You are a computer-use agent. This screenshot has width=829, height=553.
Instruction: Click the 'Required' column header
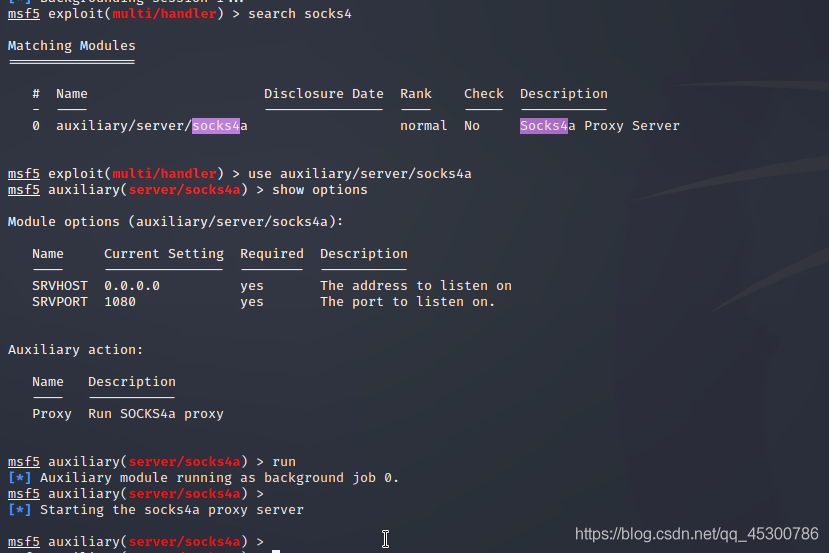click(271, 254)
